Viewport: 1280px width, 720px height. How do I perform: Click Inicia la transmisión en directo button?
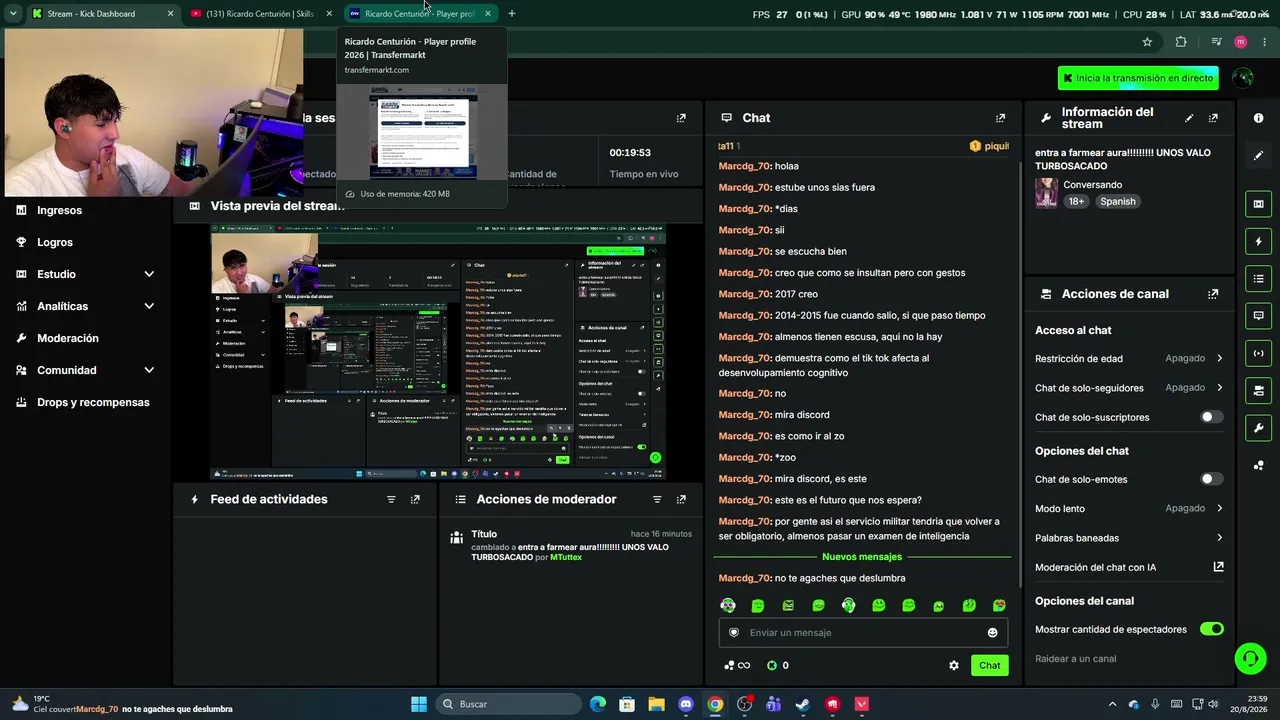pyautogui.click(x=1138, y=78)
